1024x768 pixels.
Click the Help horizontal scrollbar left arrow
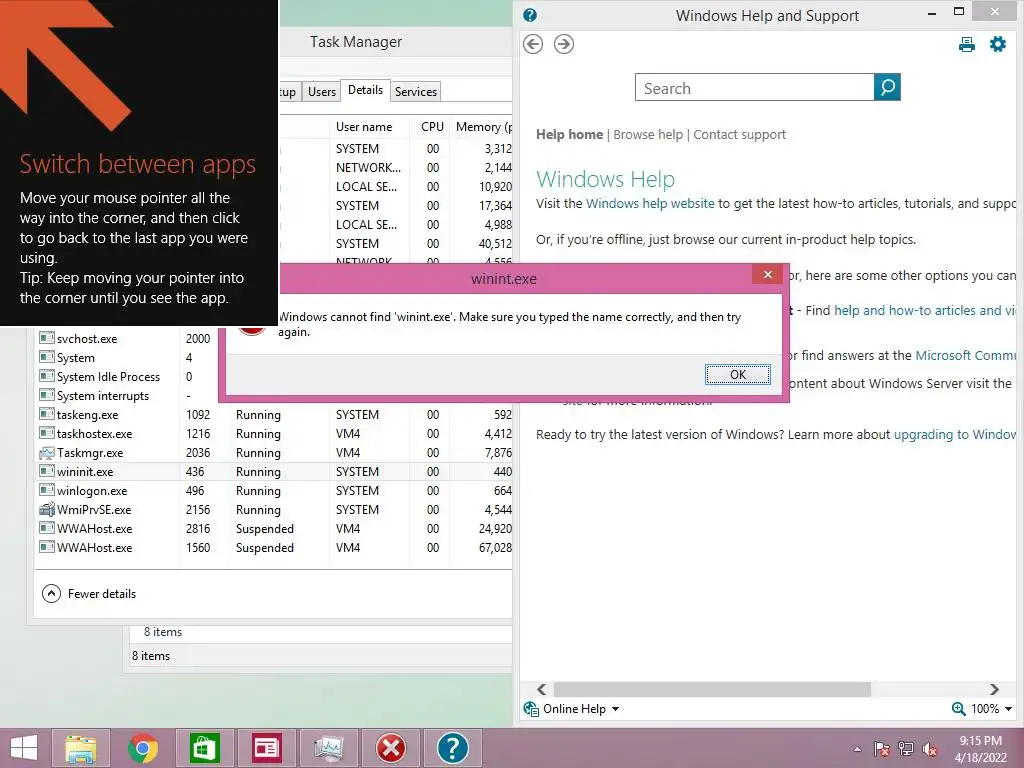(x=541, y=689)
